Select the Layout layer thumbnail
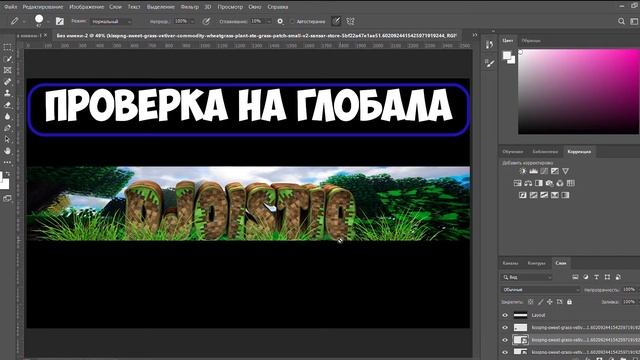Image resolution: width=640 pixels, height=360 pixels. (x=520, y=315)
